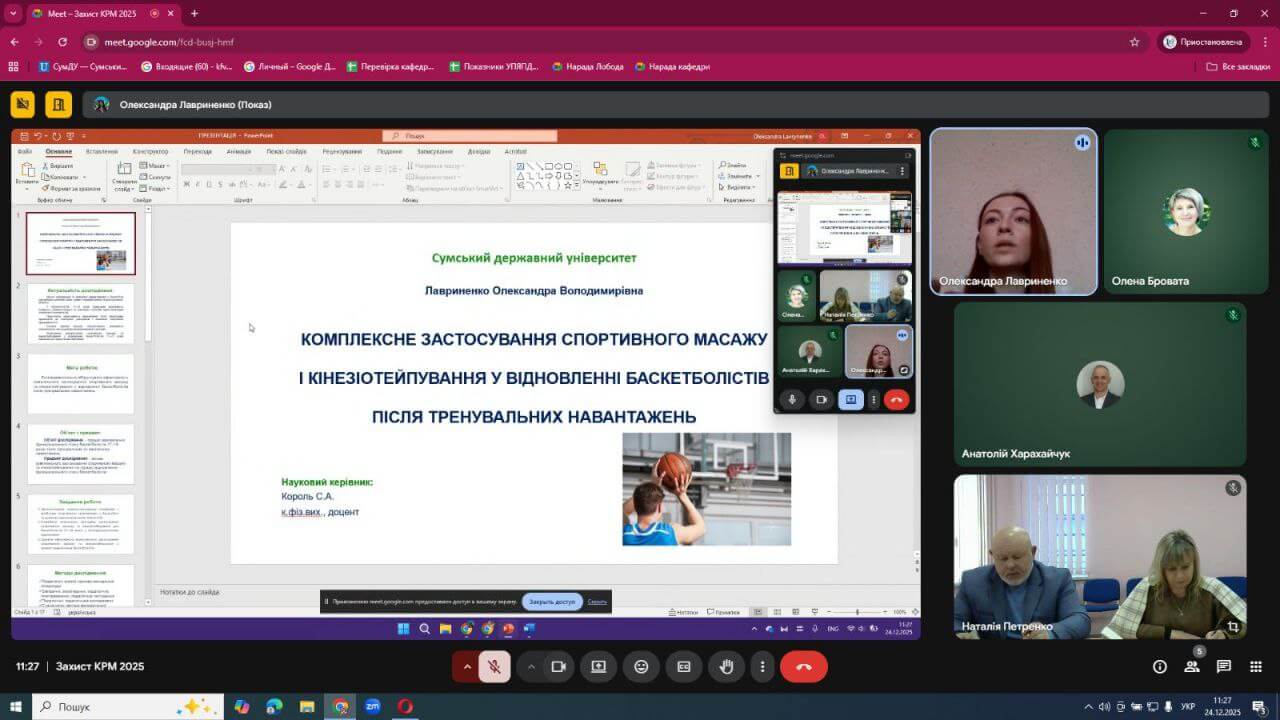Viewport: 1280px width, 720px height.
Task: Open meeting details info icon
Action: tap(1160, 667)
